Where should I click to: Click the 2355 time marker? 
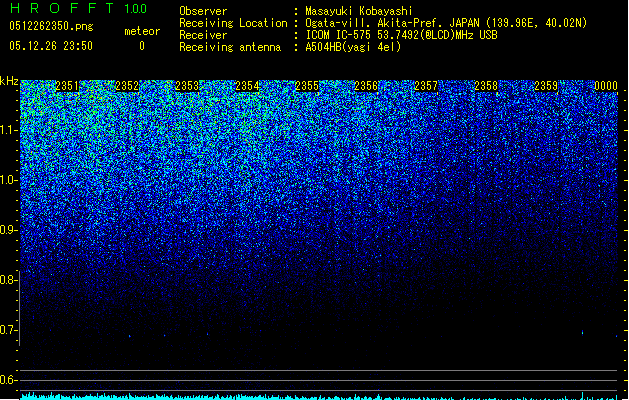[306, 86]
